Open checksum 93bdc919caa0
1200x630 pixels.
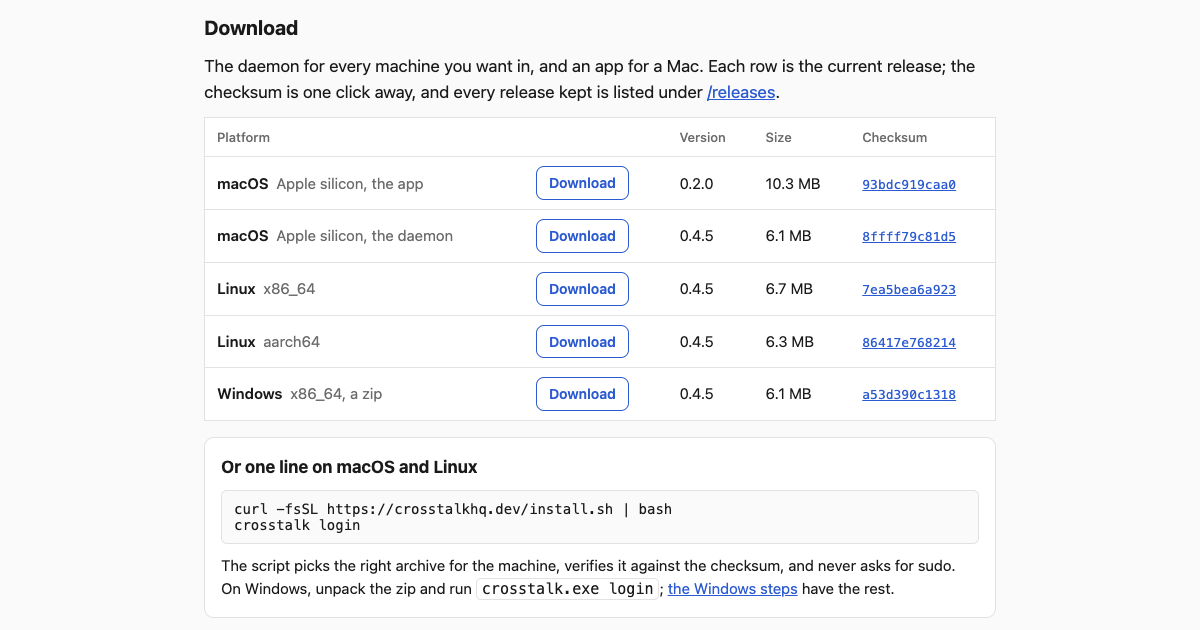[909, 184]
